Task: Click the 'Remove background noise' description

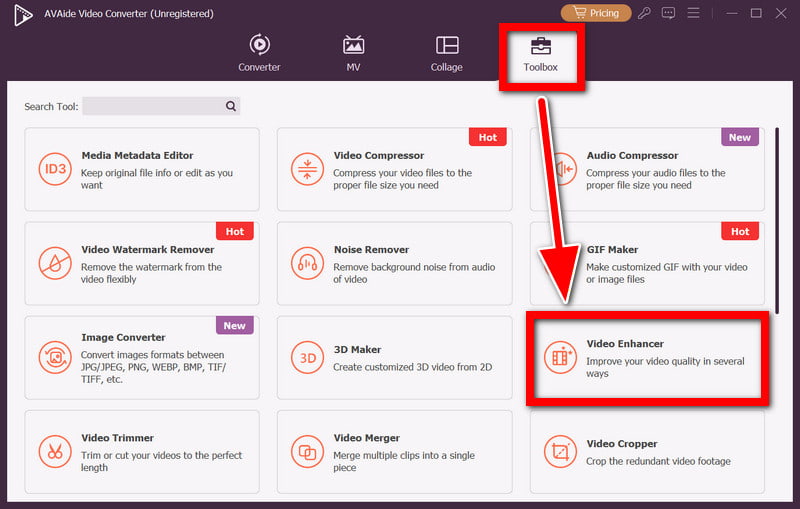Action: tap(414, 273)
